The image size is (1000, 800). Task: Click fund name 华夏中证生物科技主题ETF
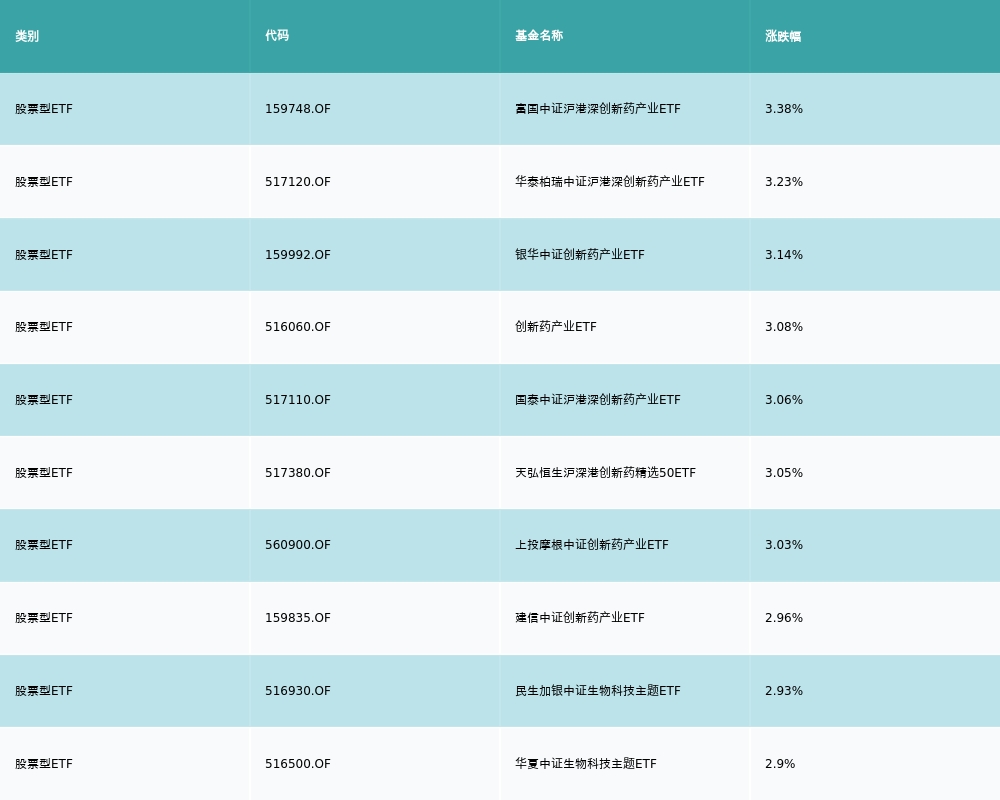point(585,764)
